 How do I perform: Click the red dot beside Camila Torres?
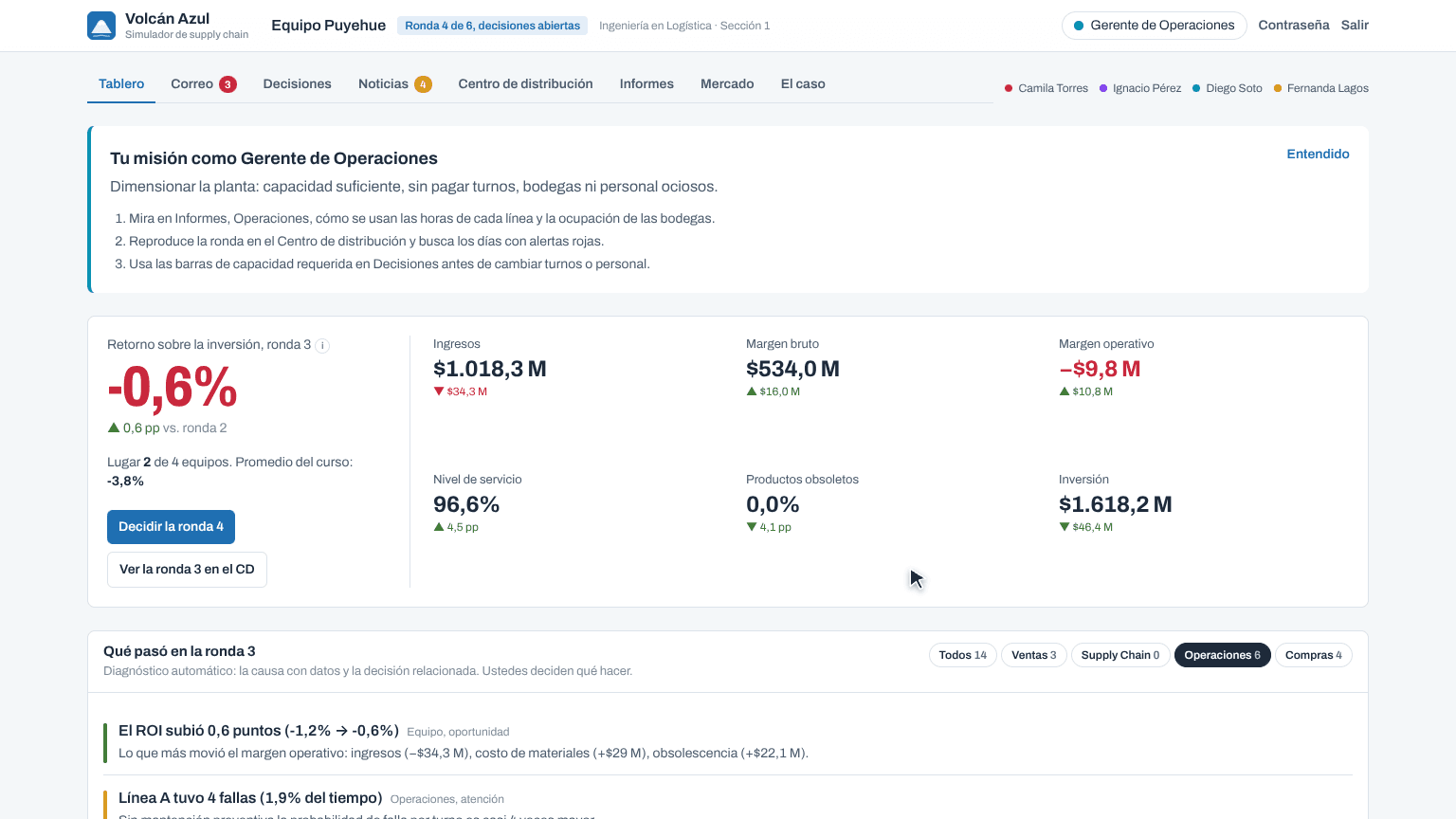pyautogui.click(x=1009, y=88)
